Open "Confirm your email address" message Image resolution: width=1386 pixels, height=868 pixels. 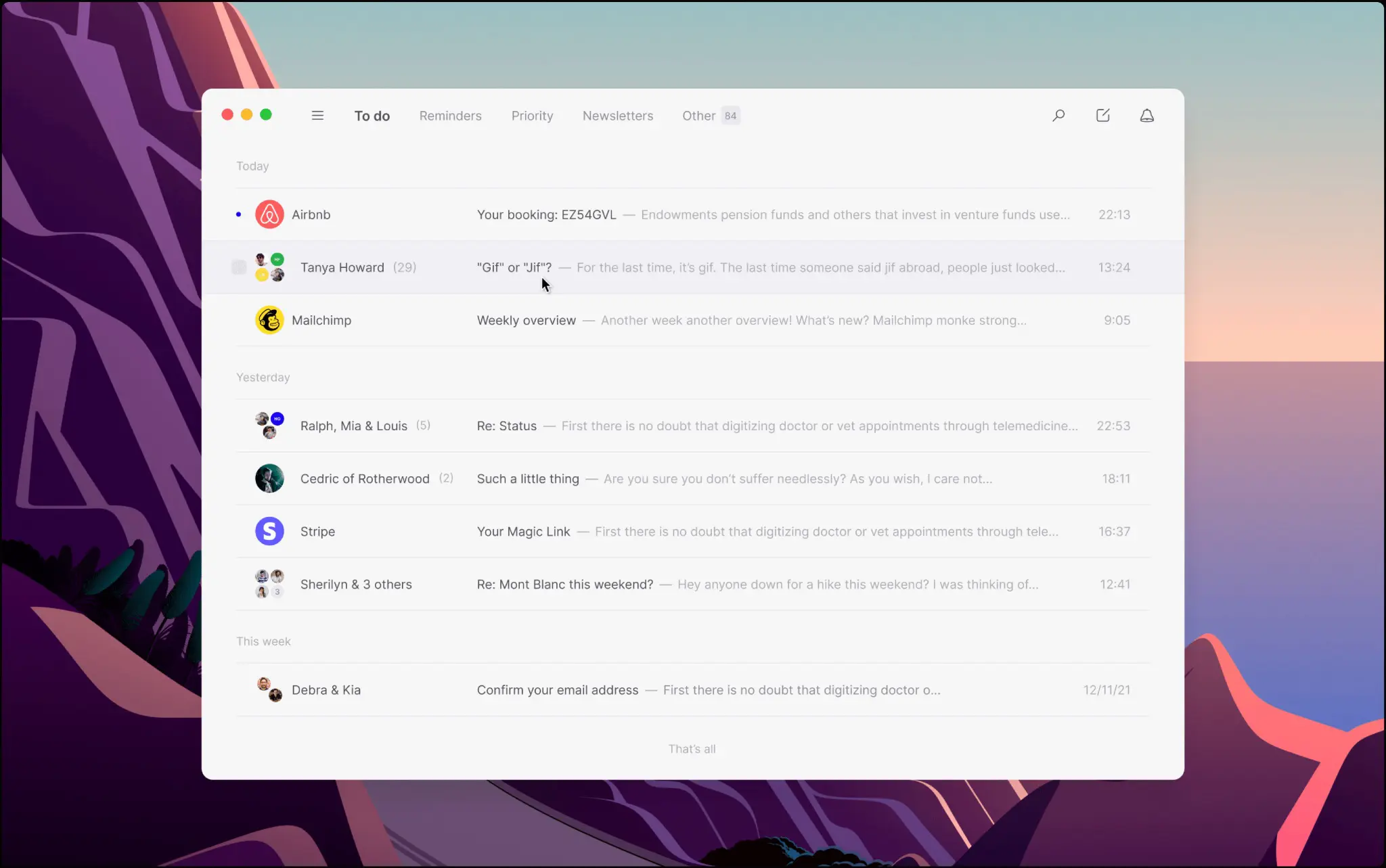[557, 689]
